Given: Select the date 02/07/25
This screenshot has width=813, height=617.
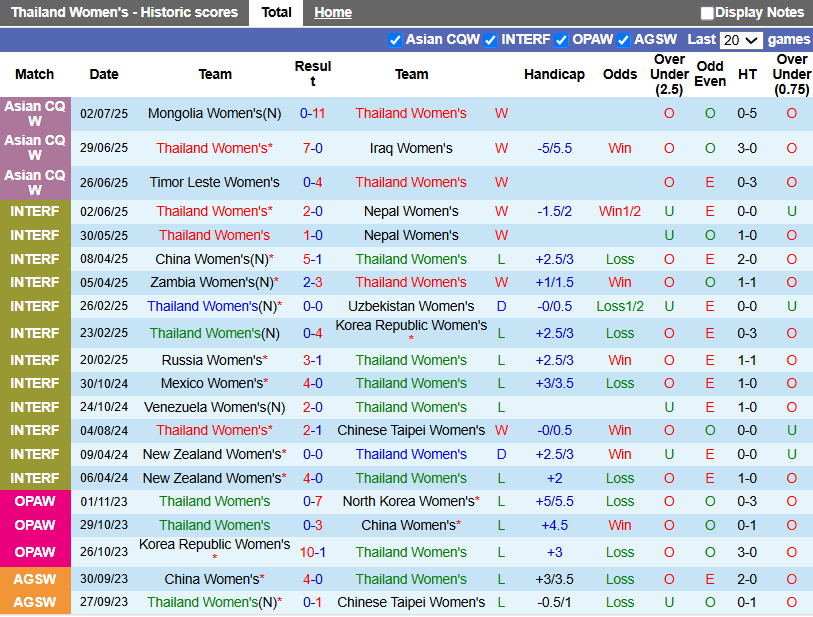Looking at the screenshot, I should coord(104,114).
